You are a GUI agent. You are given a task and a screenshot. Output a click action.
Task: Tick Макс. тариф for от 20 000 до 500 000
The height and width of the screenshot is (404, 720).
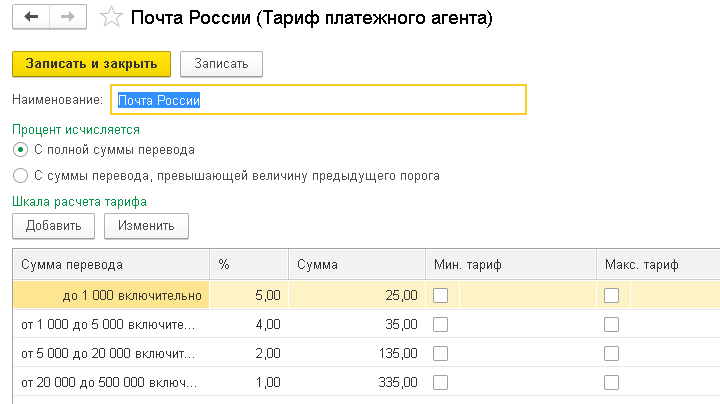(611, 382)
